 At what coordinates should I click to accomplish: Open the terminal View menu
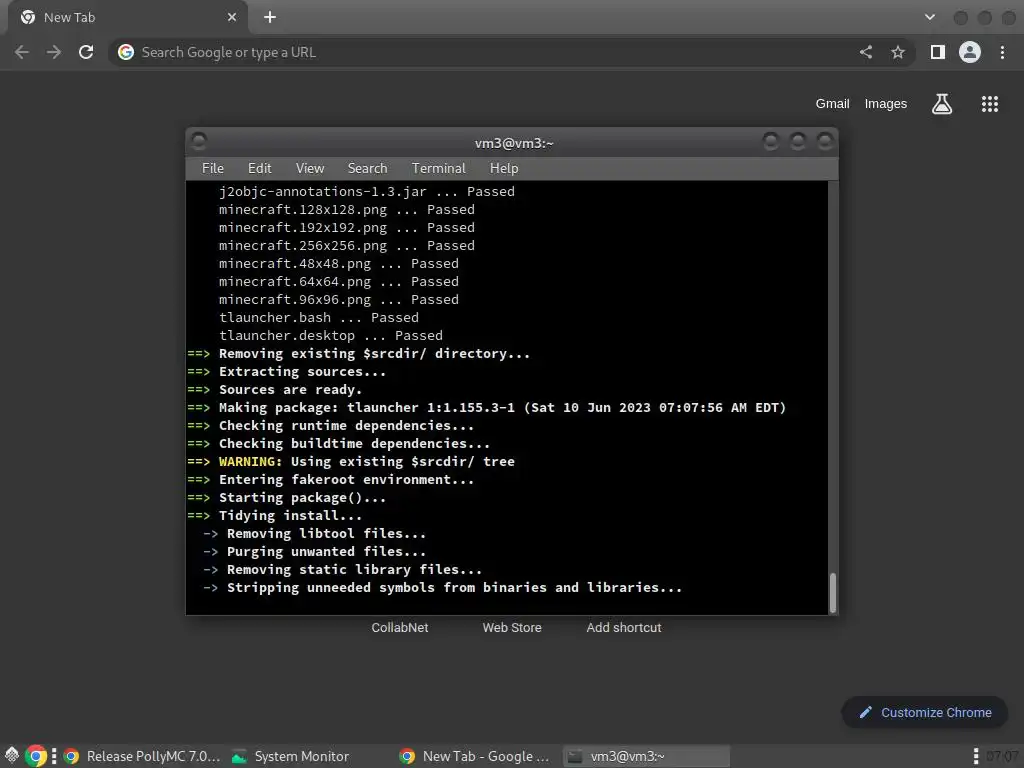tap(310, 168)
